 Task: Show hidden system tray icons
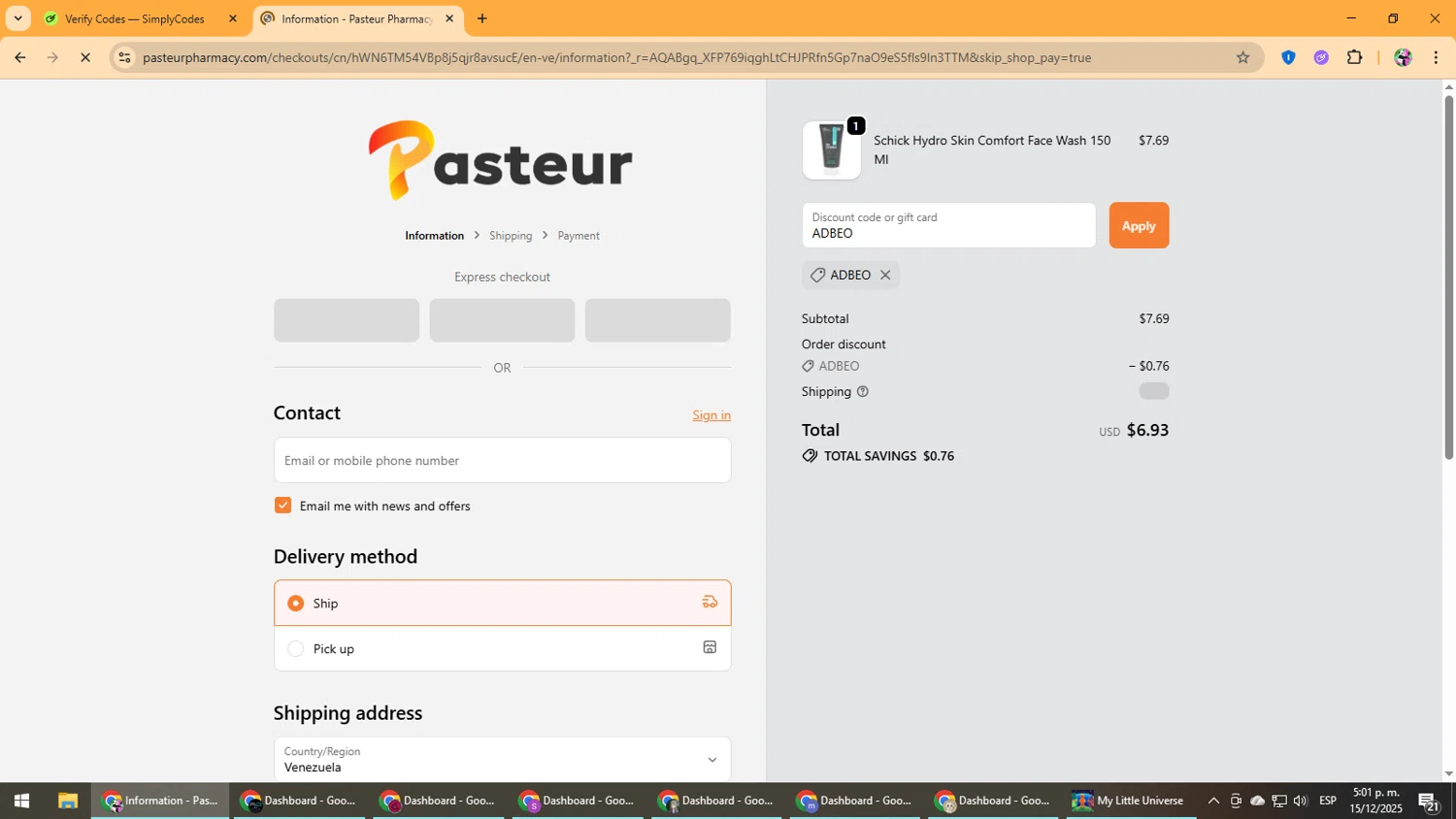pos(1213,801)
